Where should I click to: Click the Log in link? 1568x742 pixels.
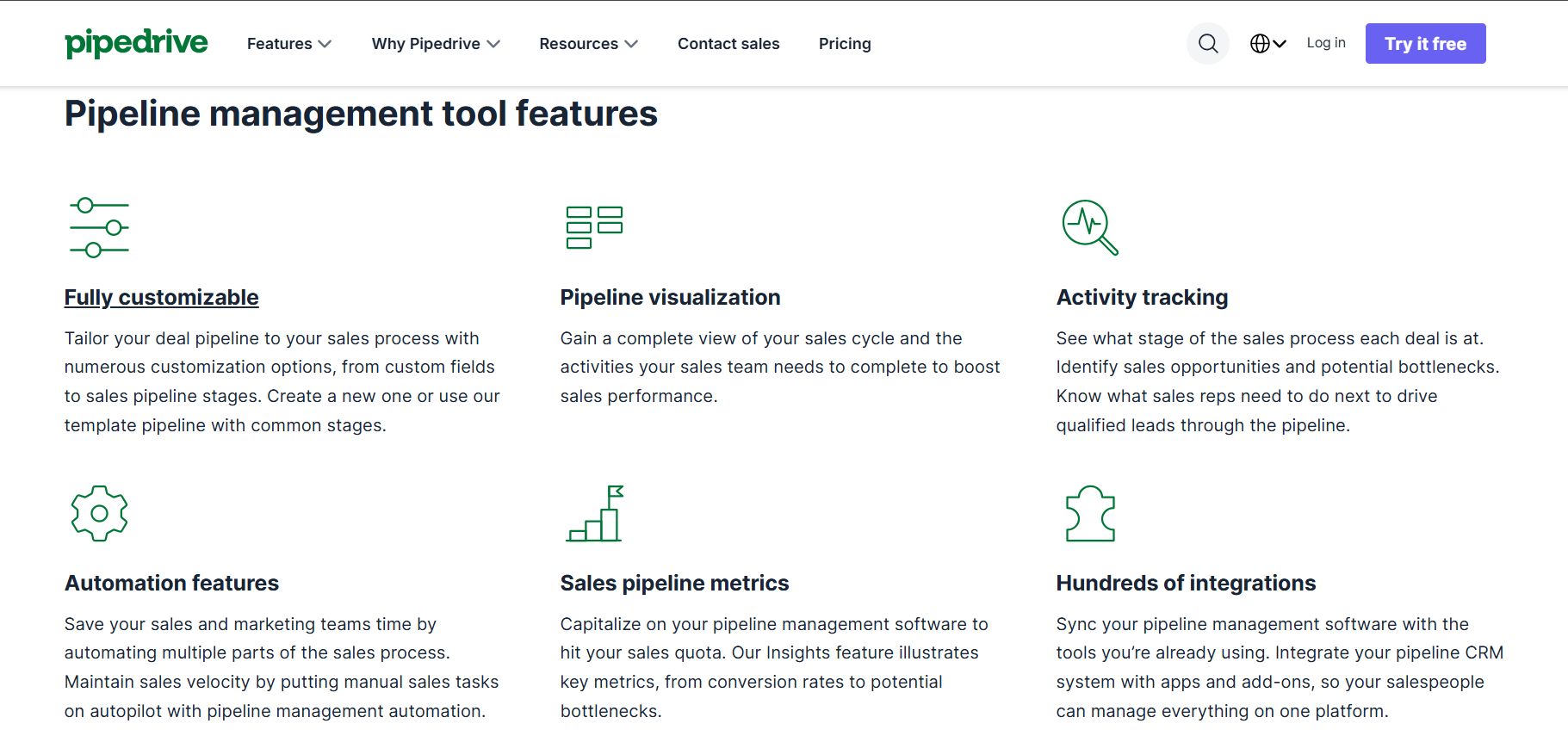[1326, 43]
